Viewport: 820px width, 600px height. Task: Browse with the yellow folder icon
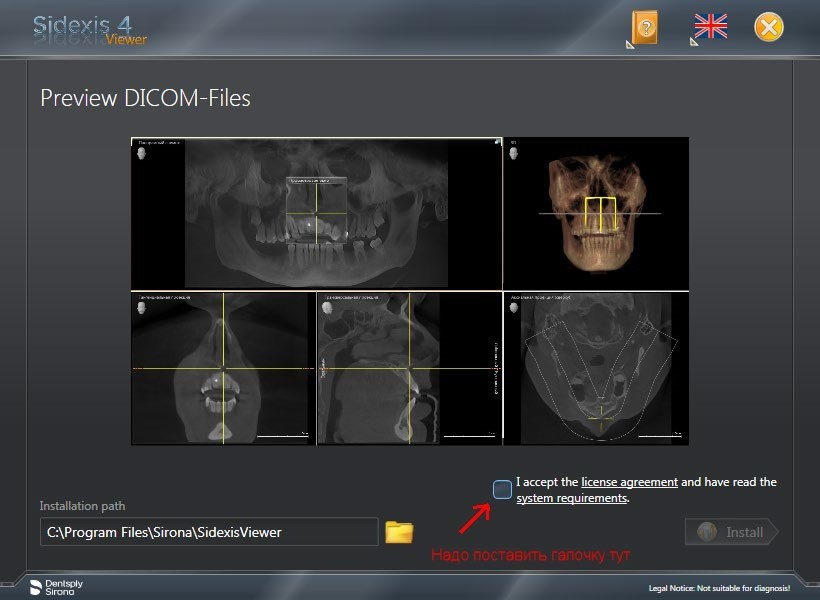pyautogui.click(x=399, y=532)
